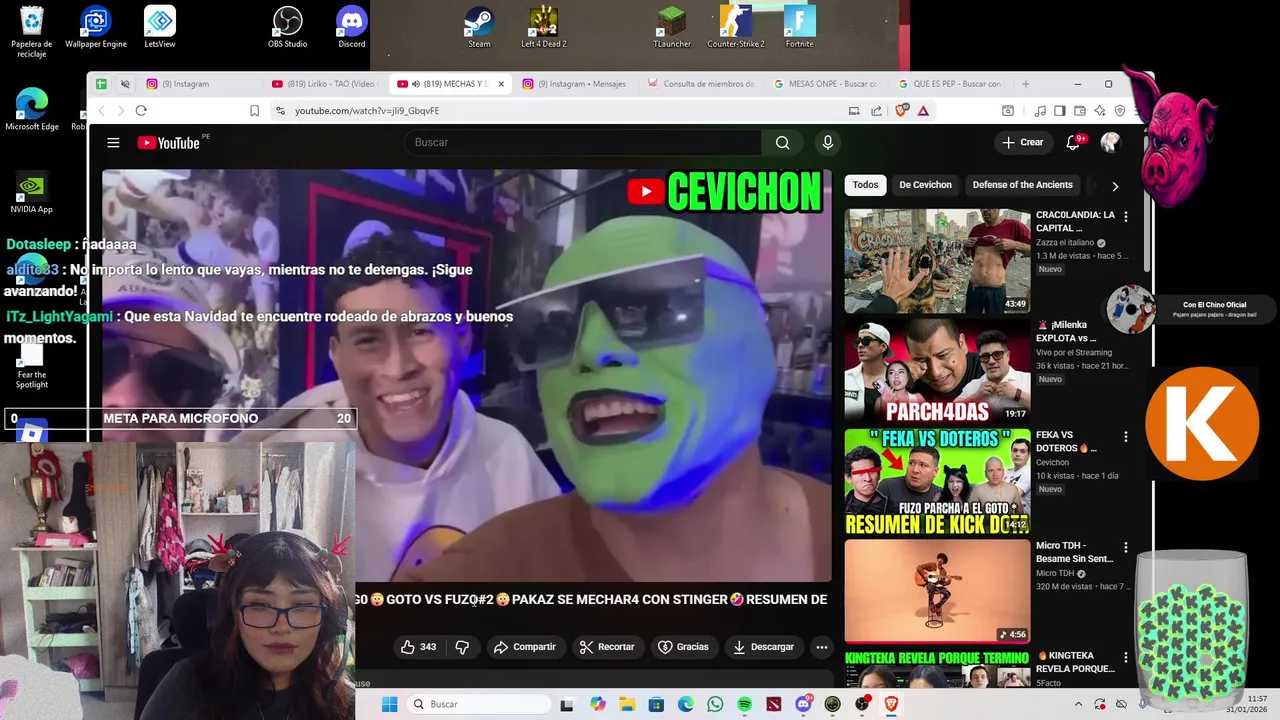Dislike the video with thumbs down

coord(462,647)
